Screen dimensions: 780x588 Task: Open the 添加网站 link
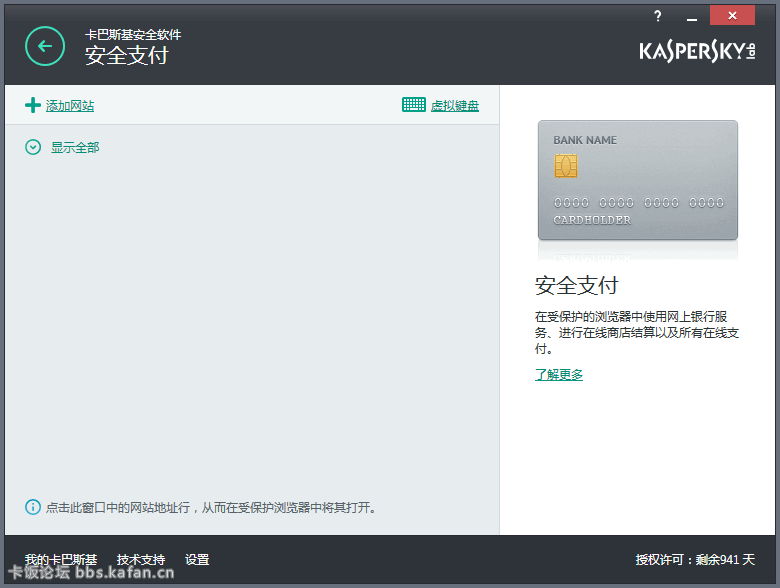pos(70,105)
